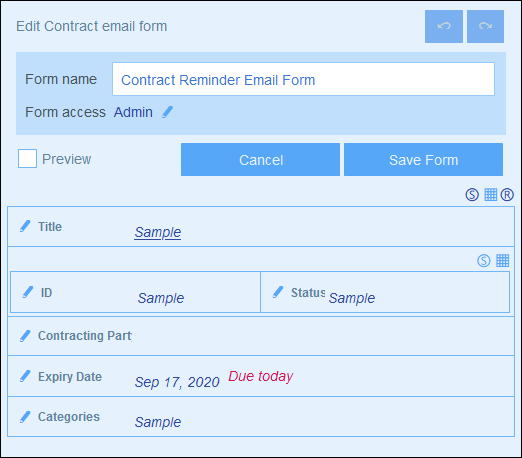Click the pencil icon beside Categories
Screen dimensions: 522x458
coord(25,417)
